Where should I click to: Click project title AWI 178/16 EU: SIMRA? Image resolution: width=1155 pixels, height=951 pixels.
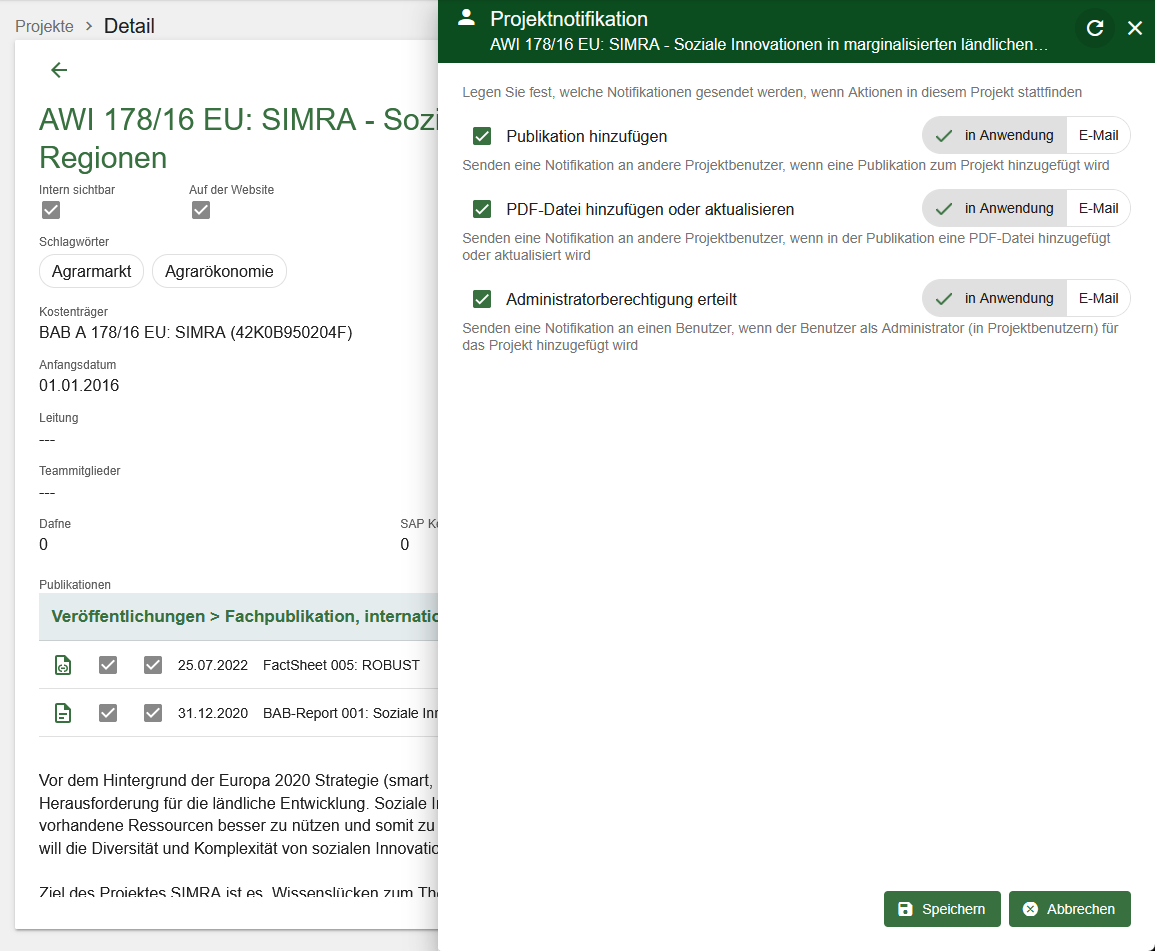point(239,138)
